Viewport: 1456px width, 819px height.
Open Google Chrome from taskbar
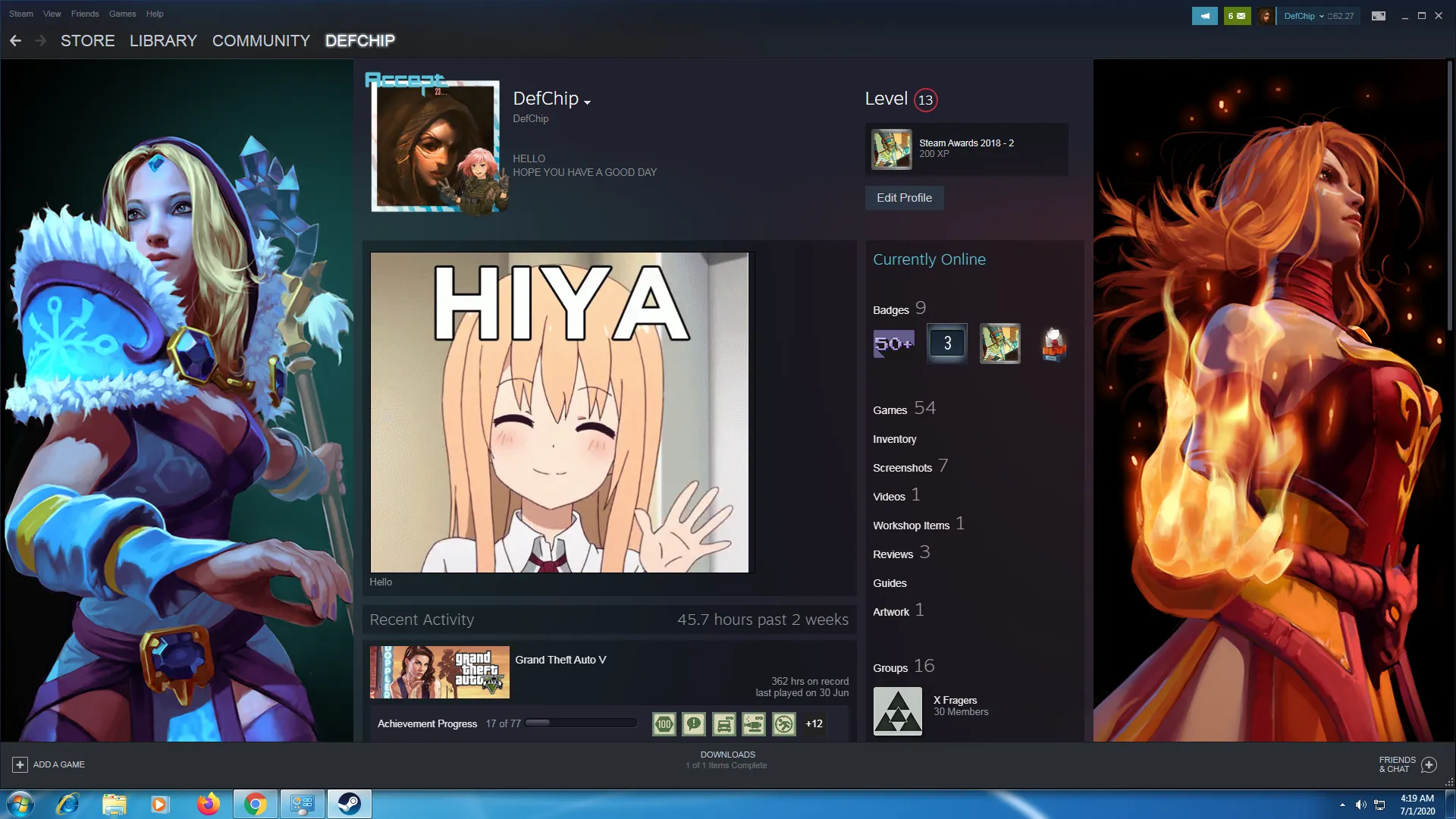pos(256,804)
